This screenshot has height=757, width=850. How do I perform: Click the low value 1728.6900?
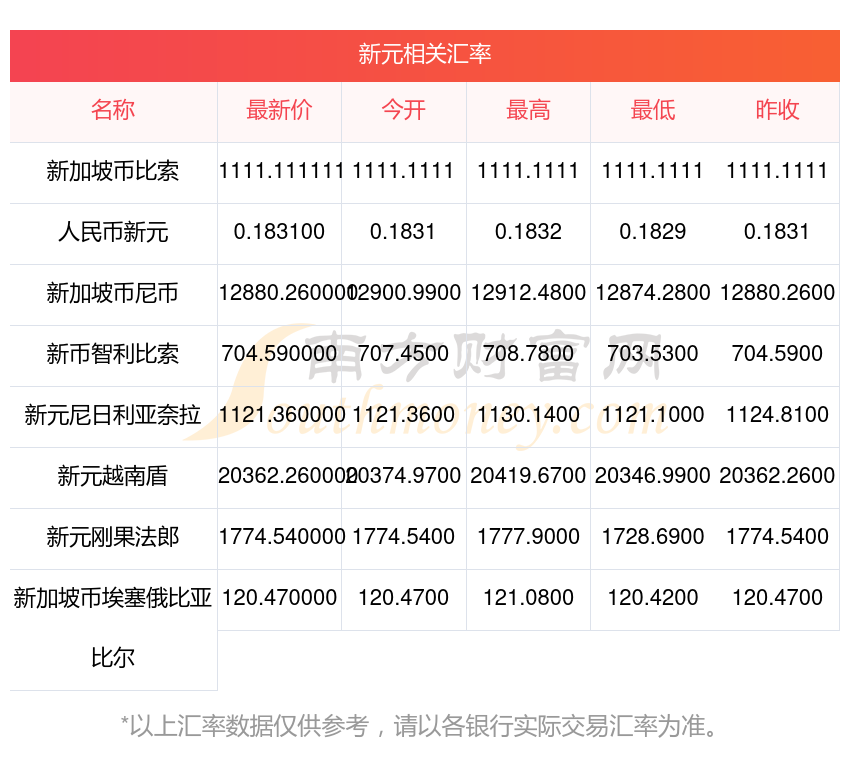tap(653, 537)
